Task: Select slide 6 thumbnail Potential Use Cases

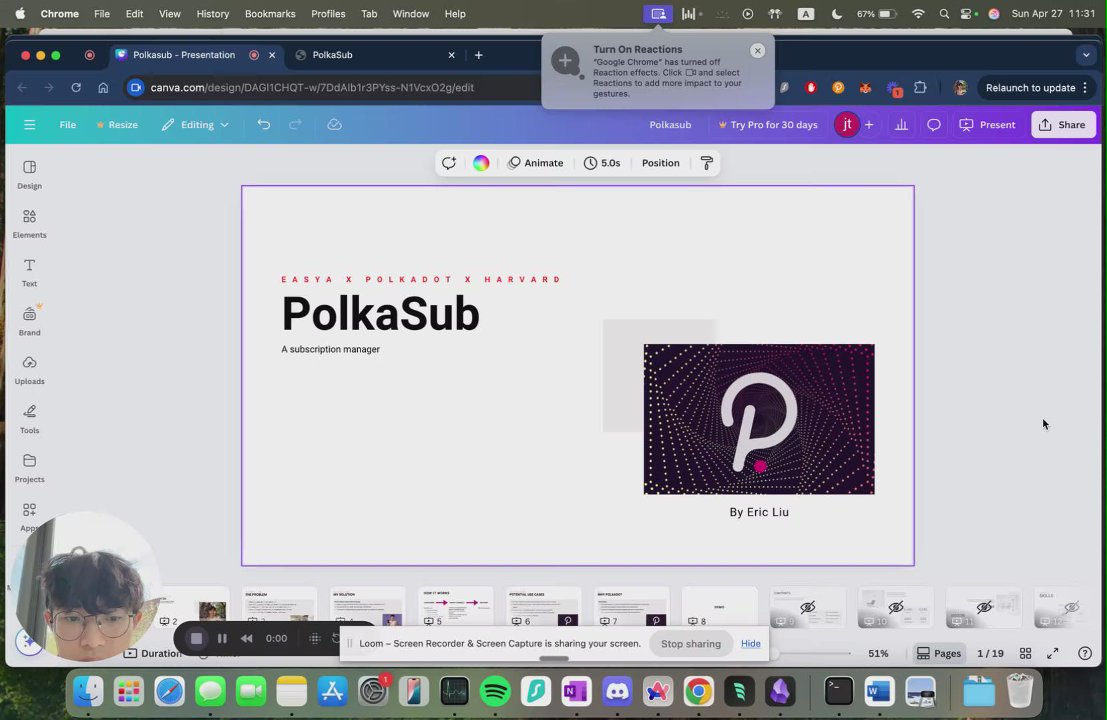Action: pyautogui.click(x=544, y=607)
